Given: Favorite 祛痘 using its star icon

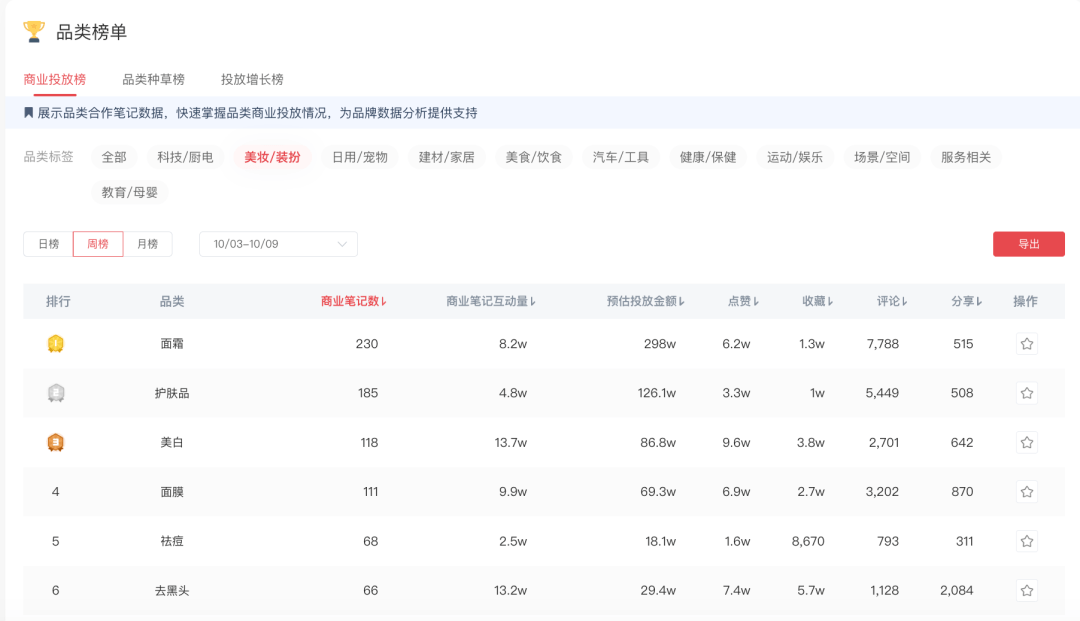Looking at the screenshot, I should coord(1026,541).
